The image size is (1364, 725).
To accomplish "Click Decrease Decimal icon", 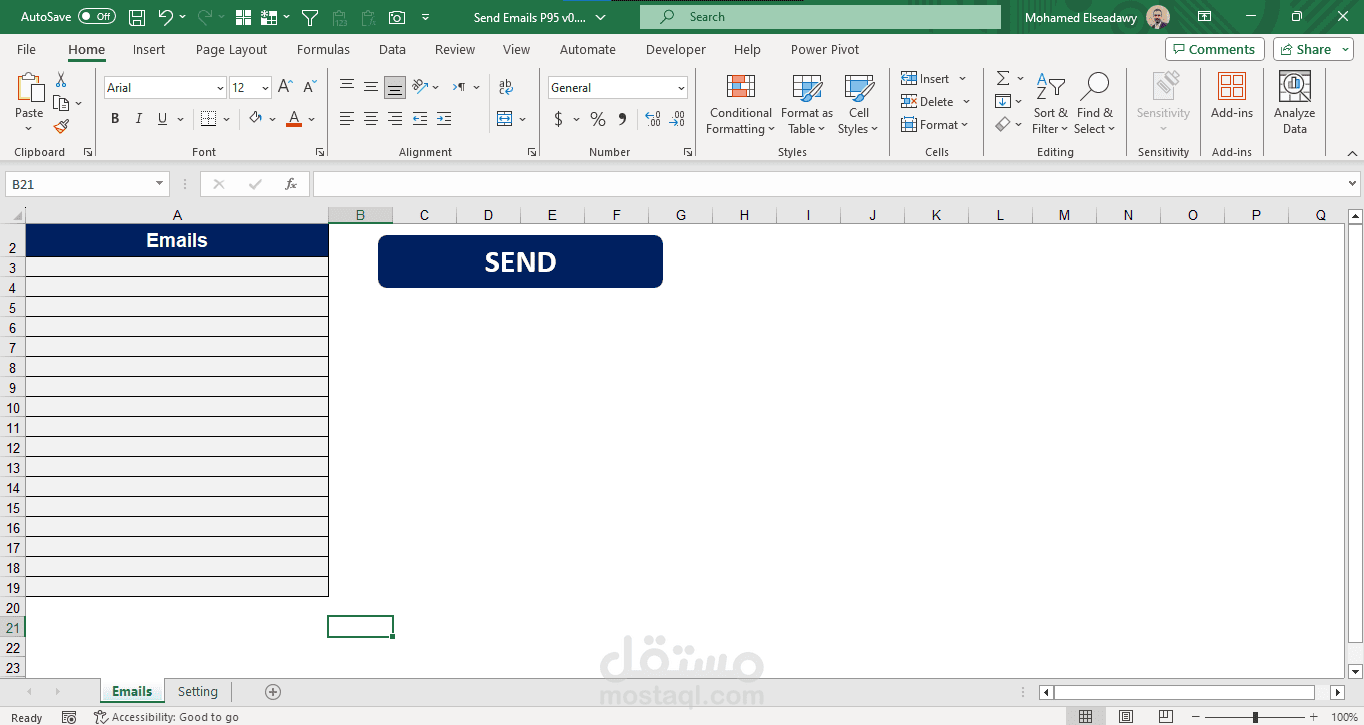I will click(x=678, y=119).
